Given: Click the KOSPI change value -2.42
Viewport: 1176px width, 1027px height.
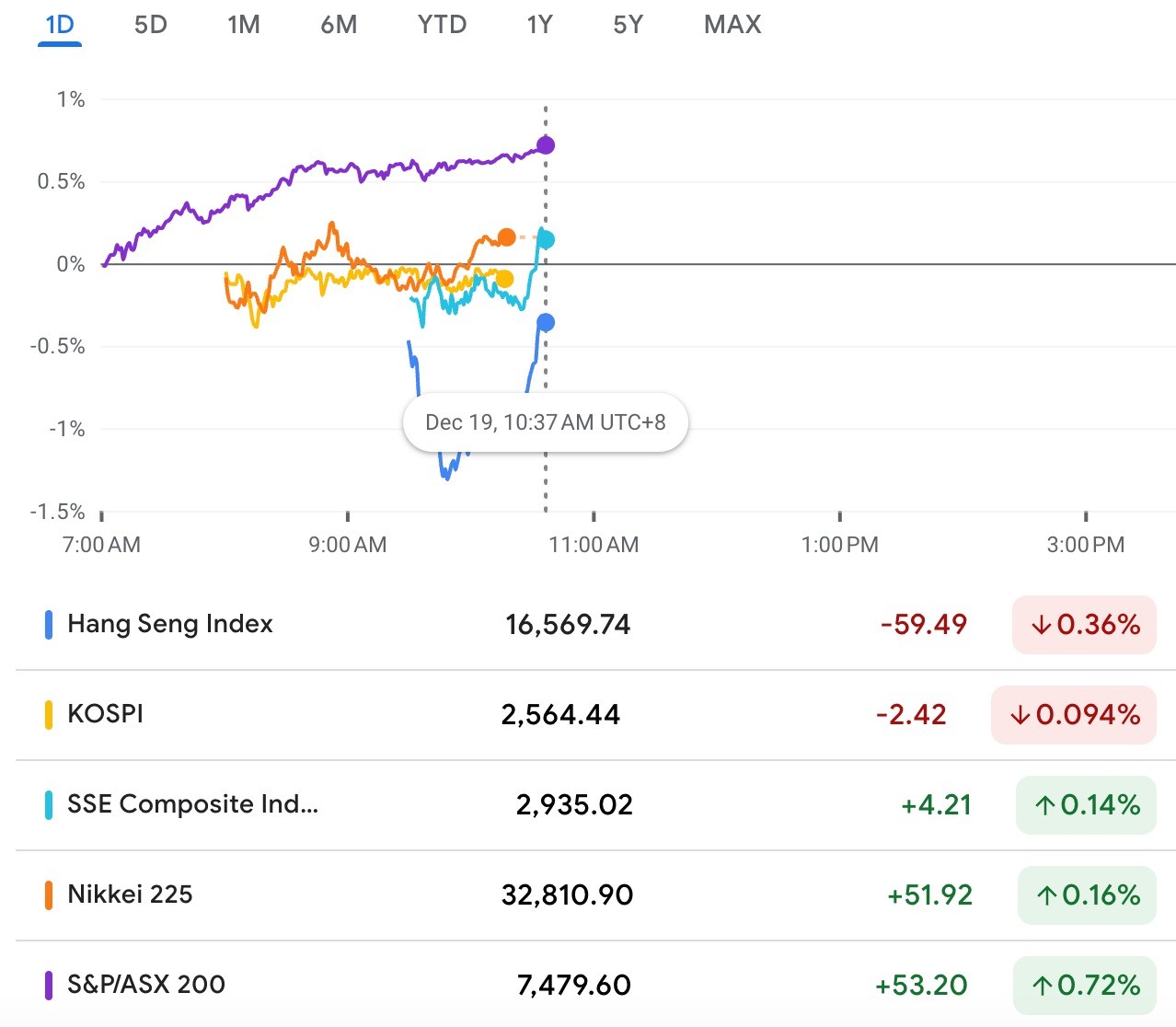Looking at the screenshot, I should 912,715.
